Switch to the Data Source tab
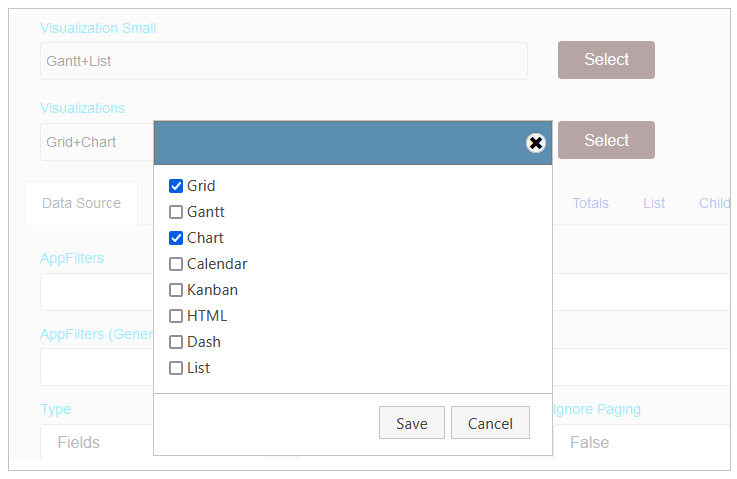This screenshot has width=737, height=479. [x=81, y=203]
